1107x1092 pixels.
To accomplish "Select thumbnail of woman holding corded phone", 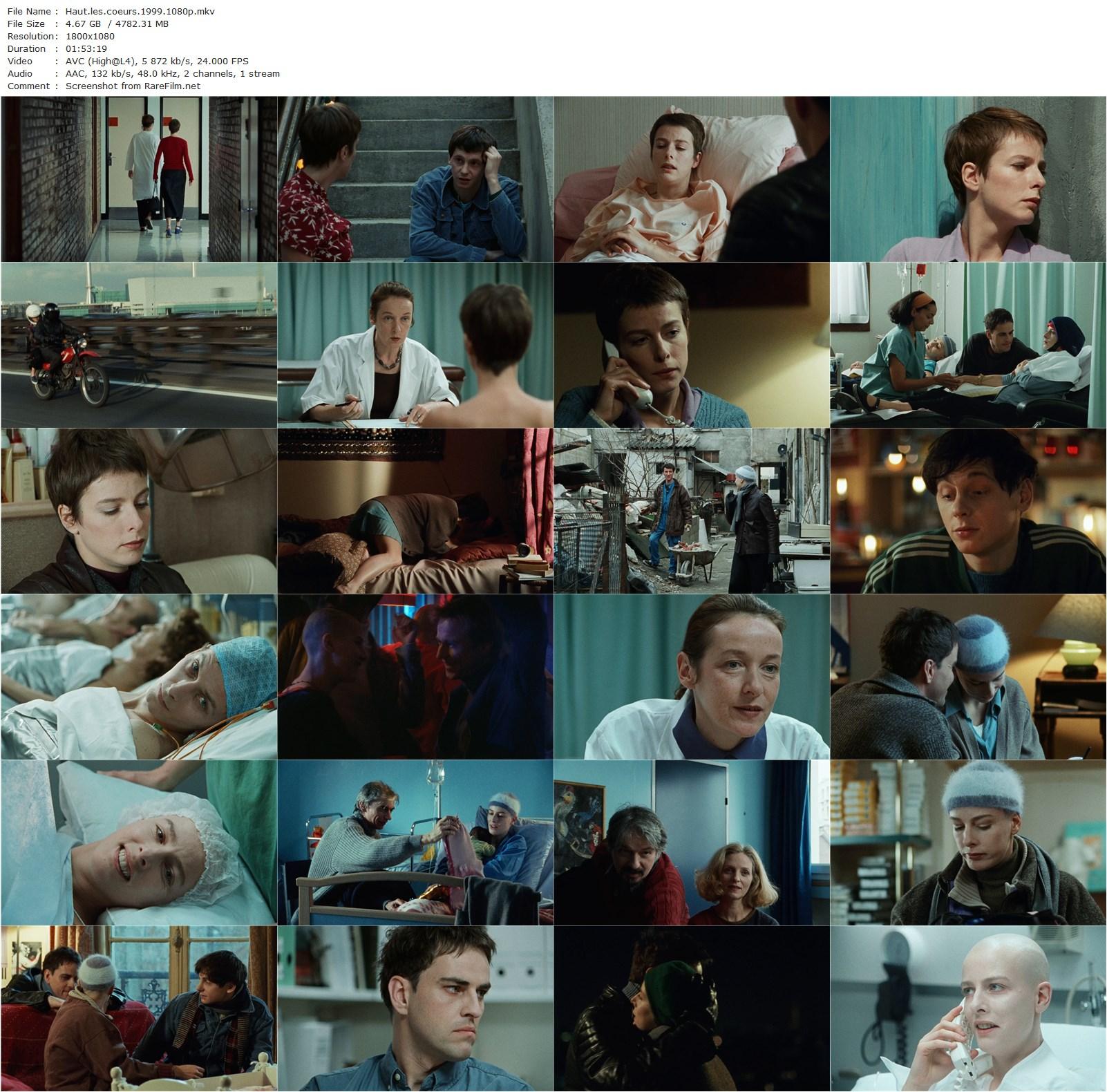I will pyautogui.click(x=692, y=345).
